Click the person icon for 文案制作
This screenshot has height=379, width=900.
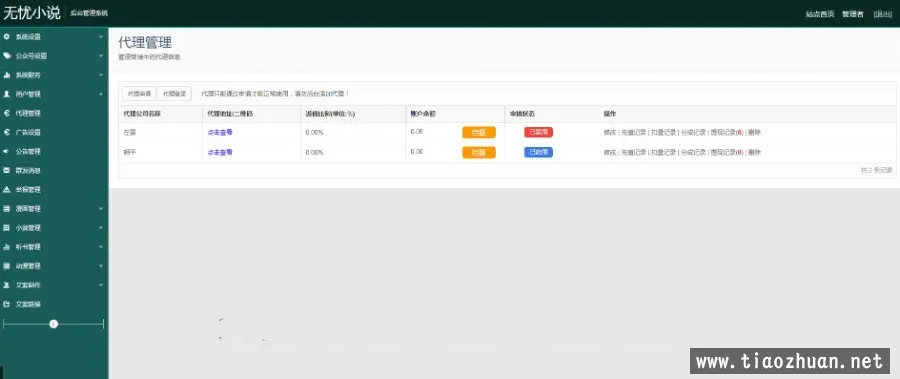coord(7,285)
